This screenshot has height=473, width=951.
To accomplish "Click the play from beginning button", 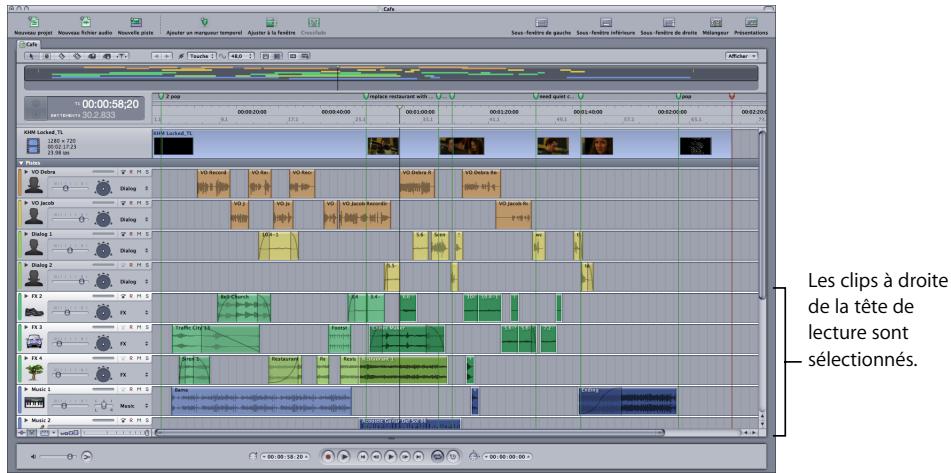I will [x=343, y=456].
